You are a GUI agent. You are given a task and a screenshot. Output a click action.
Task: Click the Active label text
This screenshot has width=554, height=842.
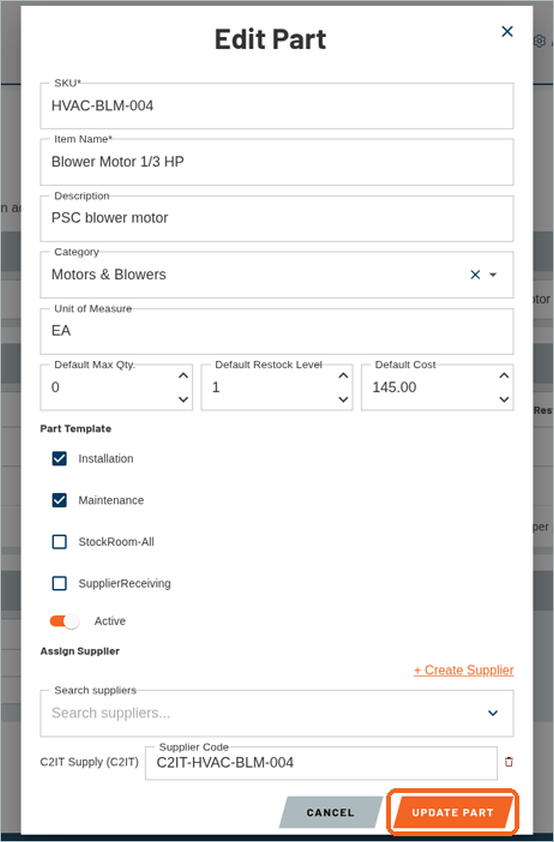click(x=110, y=621)
